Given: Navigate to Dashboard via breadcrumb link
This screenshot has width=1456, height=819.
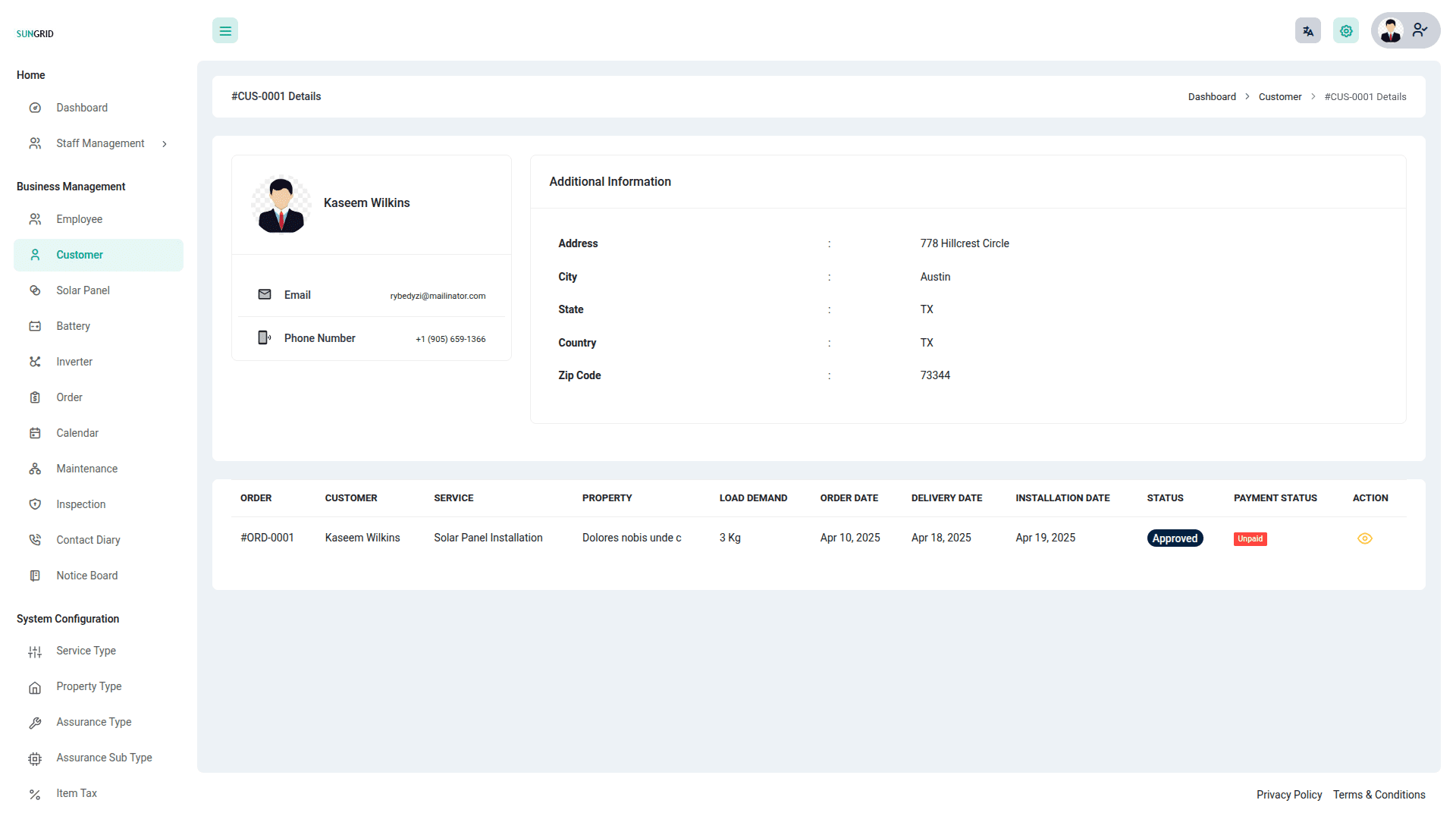Looking at the screenshot, I should point(1212,96).
